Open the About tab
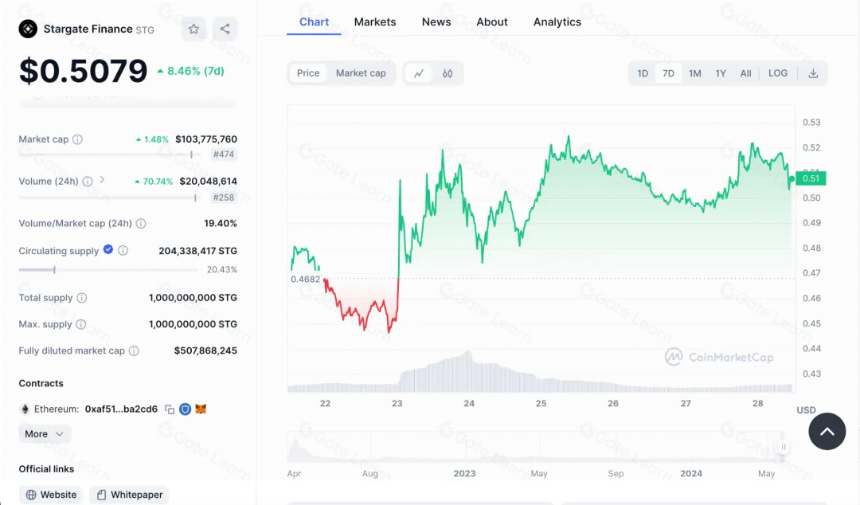 click(x=492, y=22)
